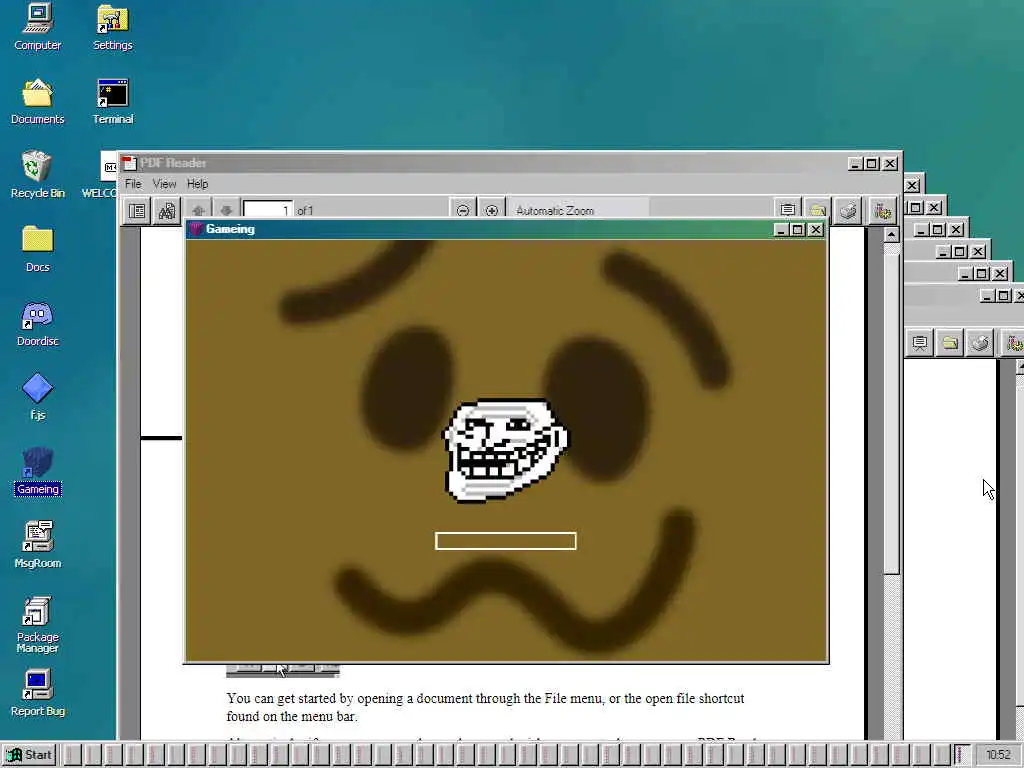Click the PDF Reader scrollbar up arrow
The height and width of the screenshot is (768, 1024).
(x=891, y=234)
